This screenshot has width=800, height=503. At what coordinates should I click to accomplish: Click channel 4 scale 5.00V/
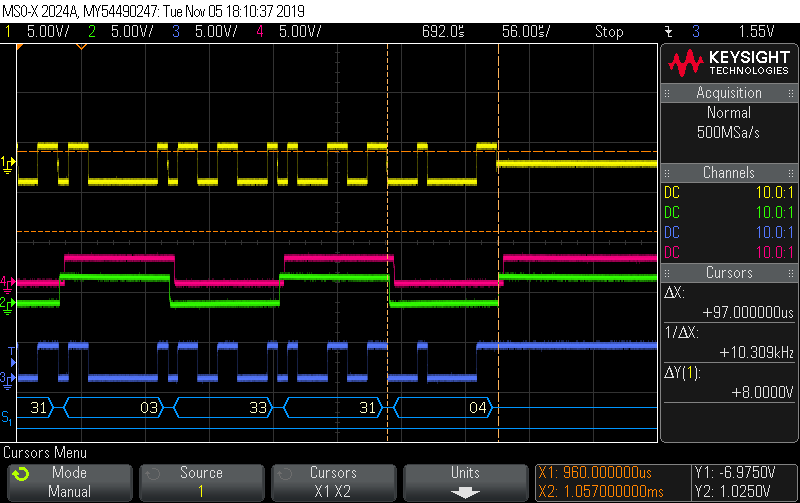click(300, 32)
